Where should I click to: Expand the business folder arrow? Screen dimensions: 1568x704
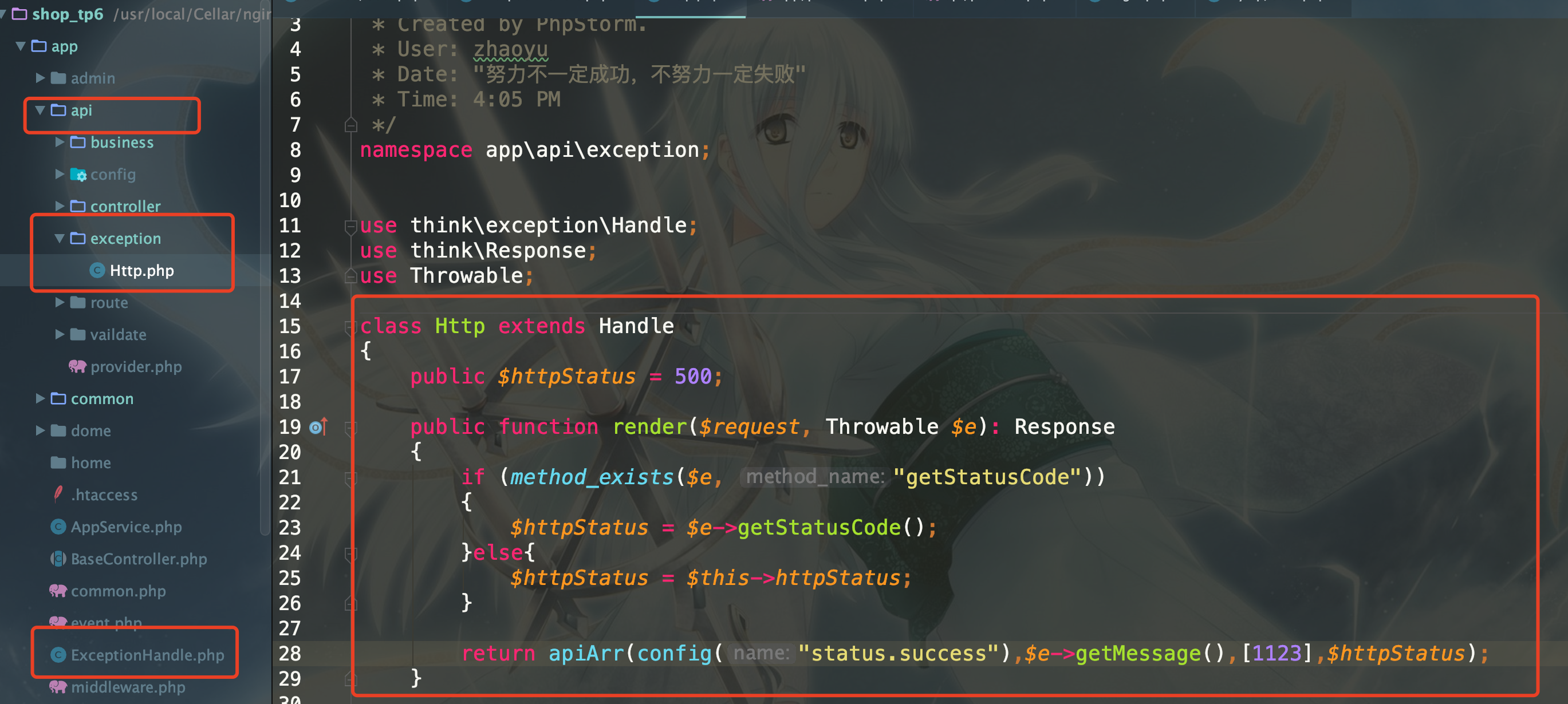(x=60, y=143)
